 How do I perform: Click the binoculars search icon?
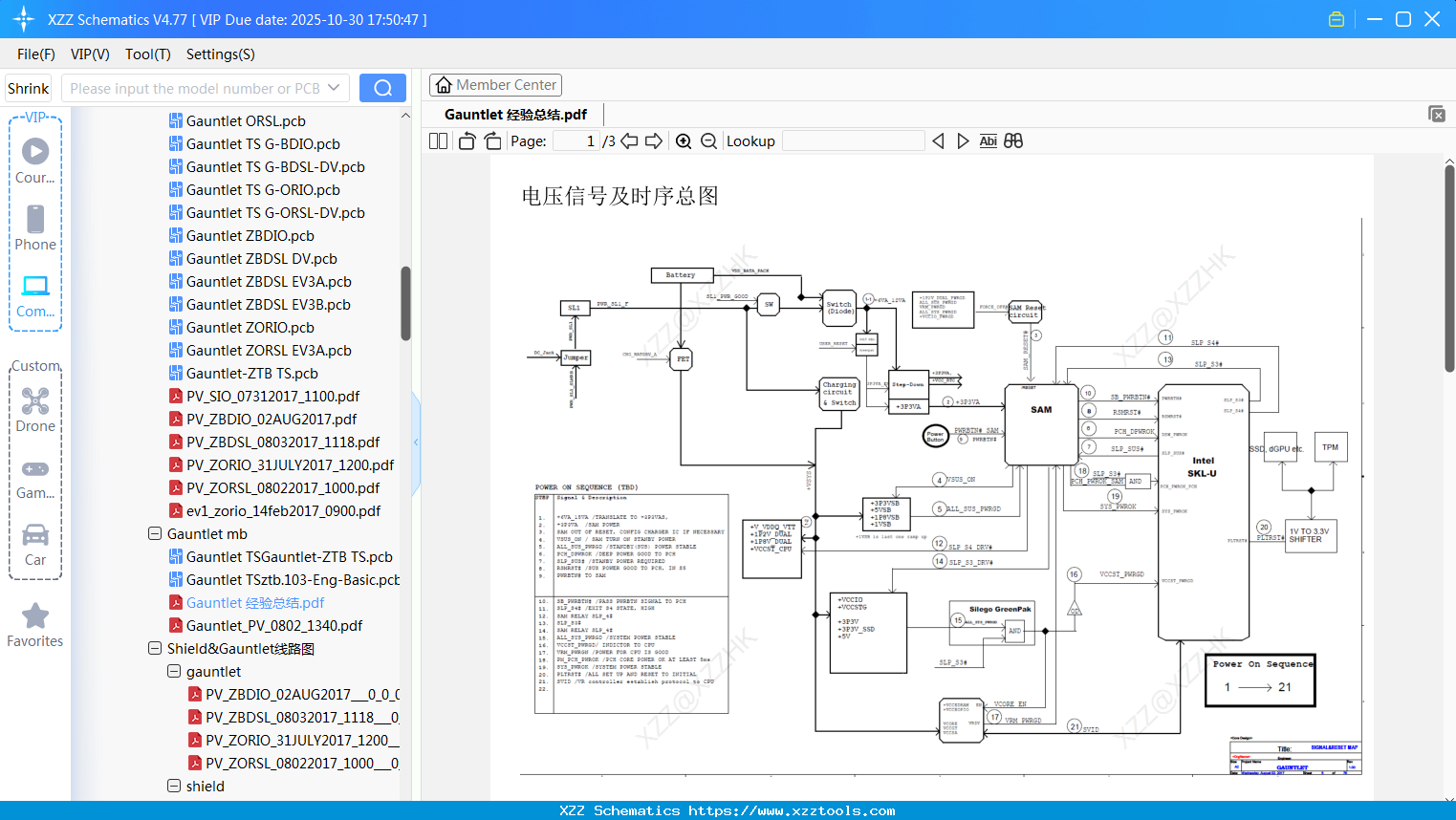[x=1013, y=140]
